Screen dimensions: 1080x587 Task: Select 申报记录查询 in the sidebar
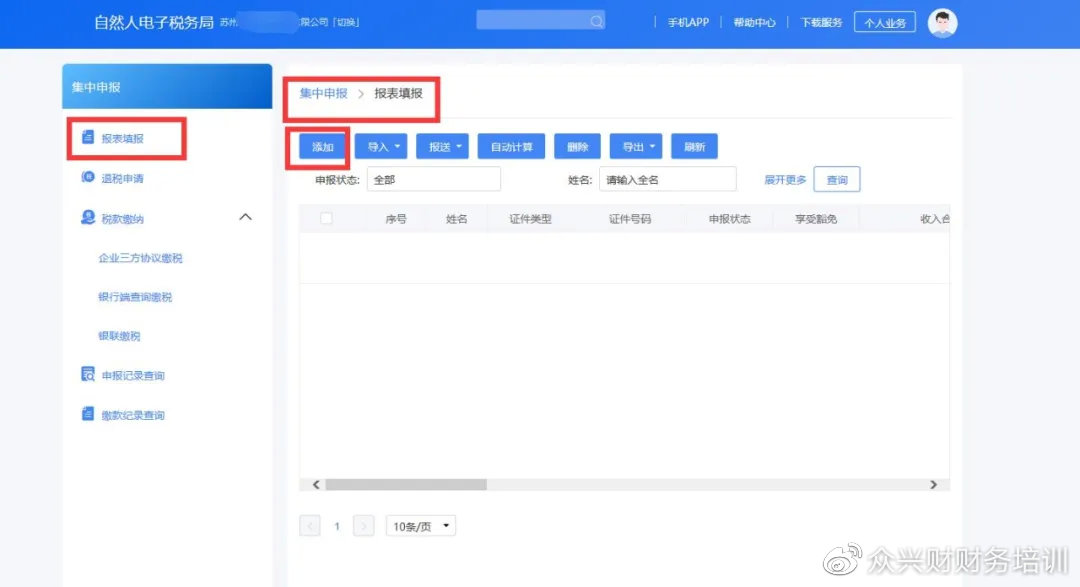pyautogui.click(x=133, y=375)
